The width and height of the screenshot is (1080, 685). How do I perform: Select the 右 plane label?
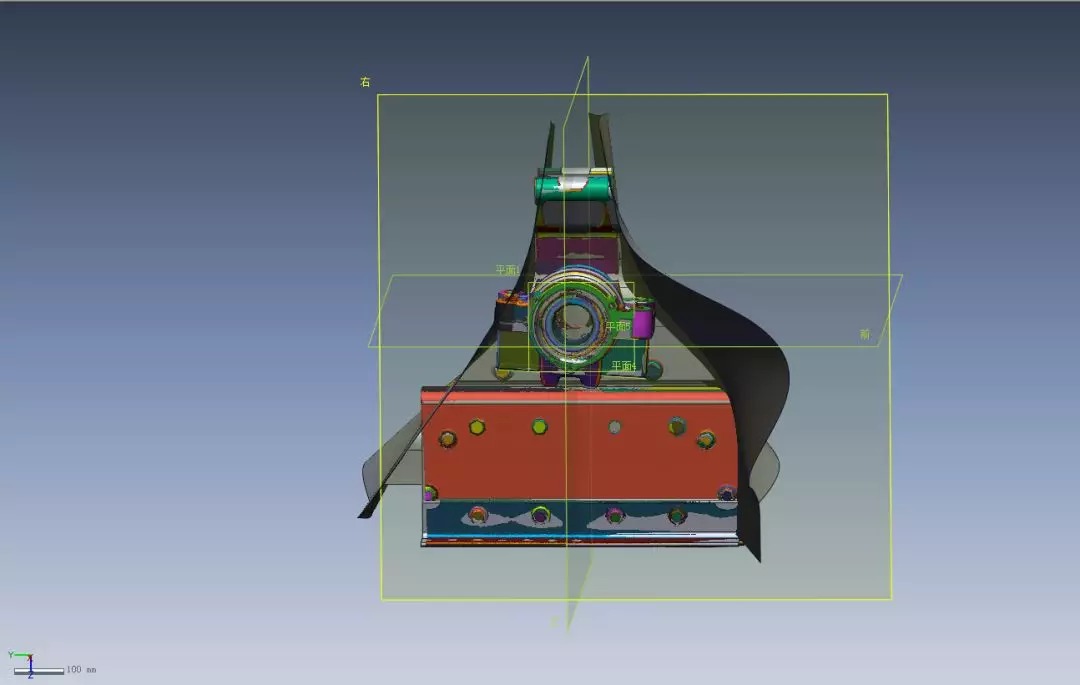point(365,83)
